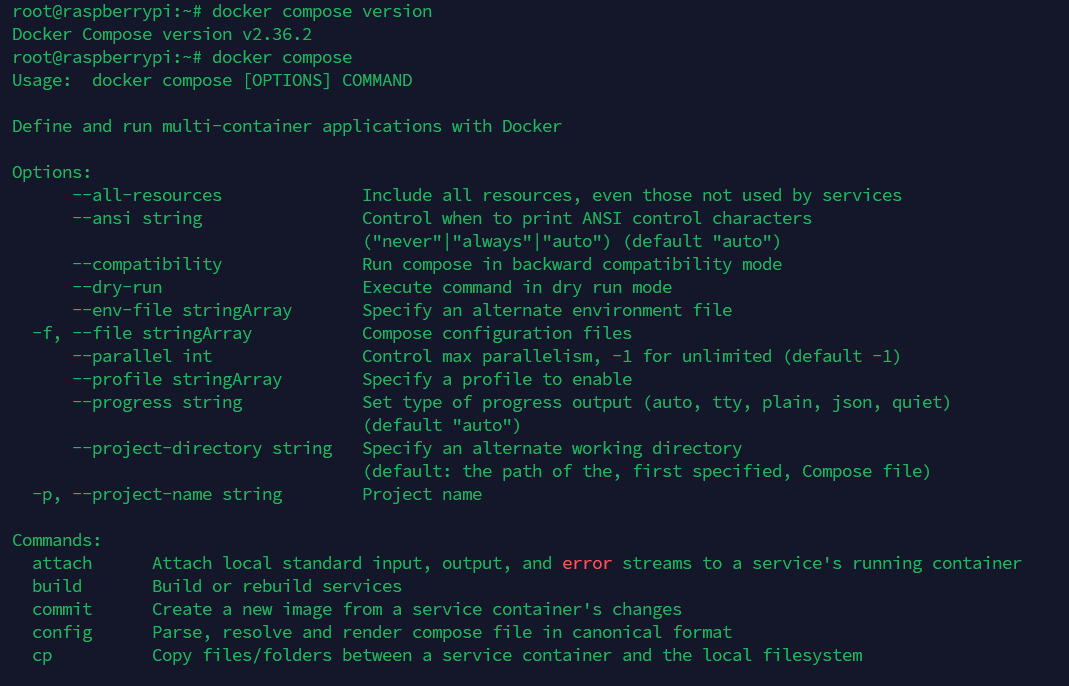Click the "cp" command name
This screenshot has width=1069, height=686.
tap(42, 655)
